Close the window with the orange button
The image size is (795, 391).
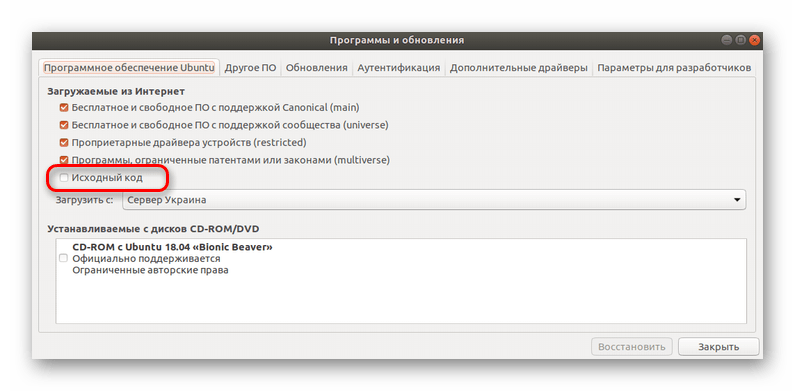pos(754,40)
